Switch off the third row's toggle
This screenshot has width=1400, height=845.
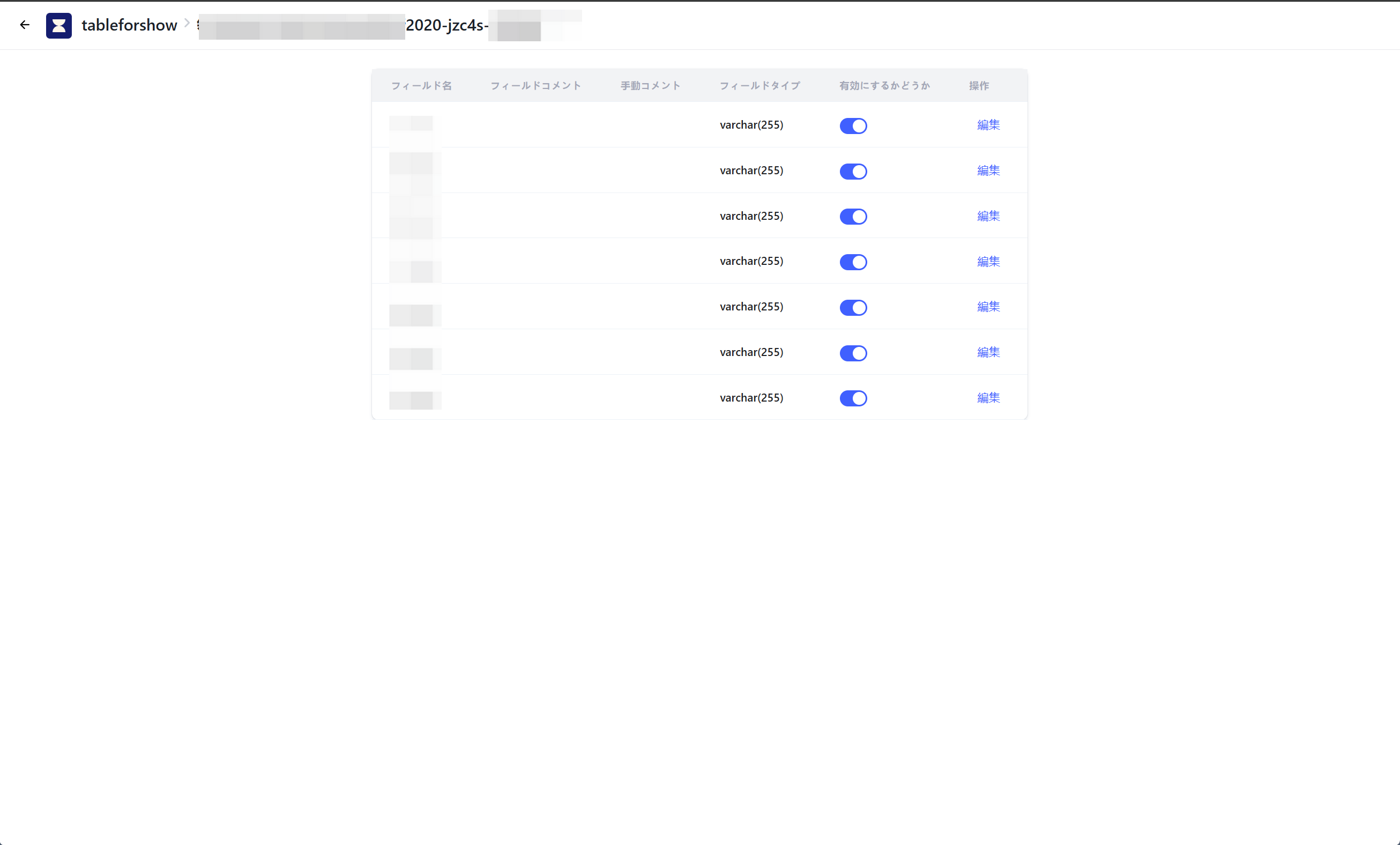[x=853, y=217]
